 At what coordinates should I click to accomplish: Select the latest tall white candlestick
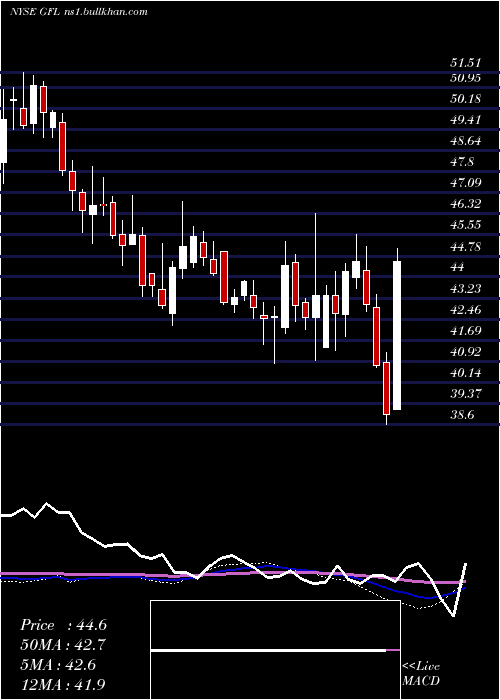[397, 335]
